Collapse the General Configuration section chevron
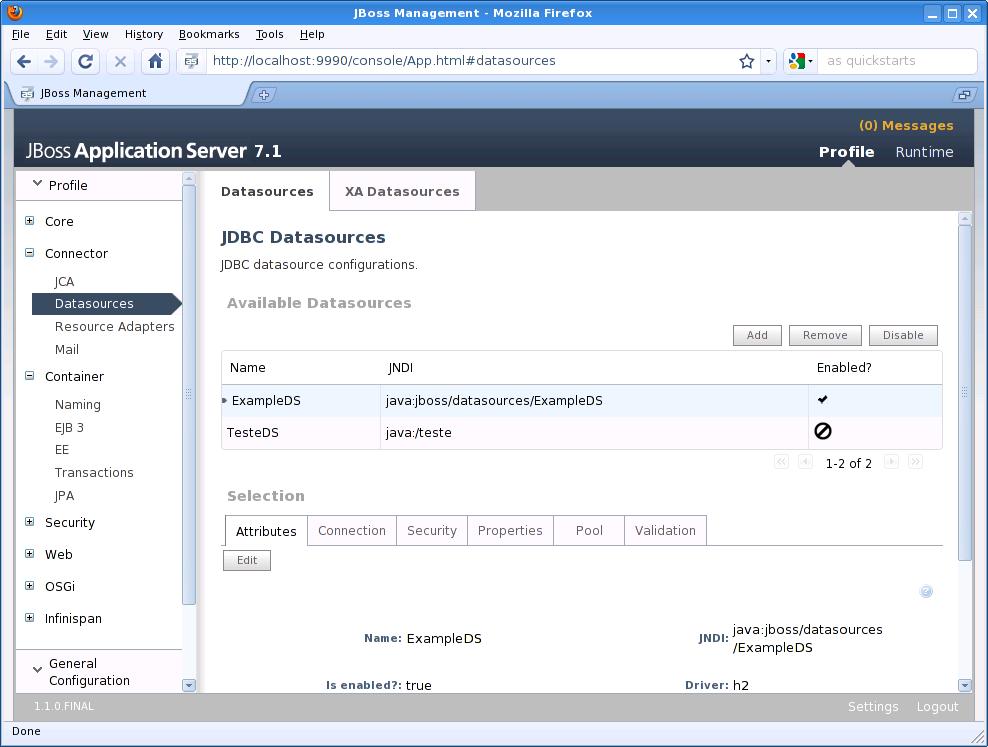Image resolution: width=988 pixels, height=747 pixels. (38, 670)
